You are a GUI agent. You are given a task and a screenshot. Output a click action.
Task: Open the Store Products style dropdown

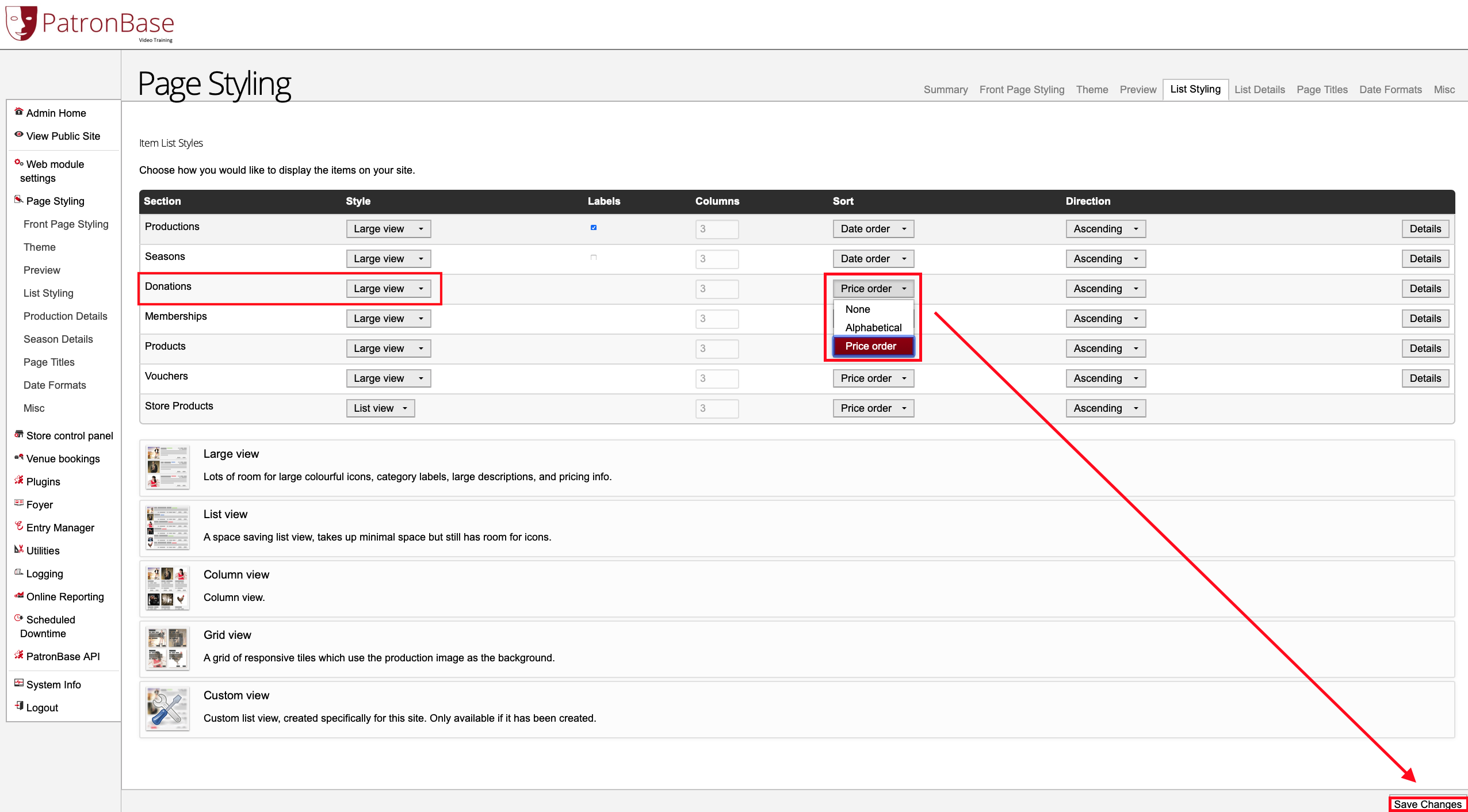coord(380,408)
